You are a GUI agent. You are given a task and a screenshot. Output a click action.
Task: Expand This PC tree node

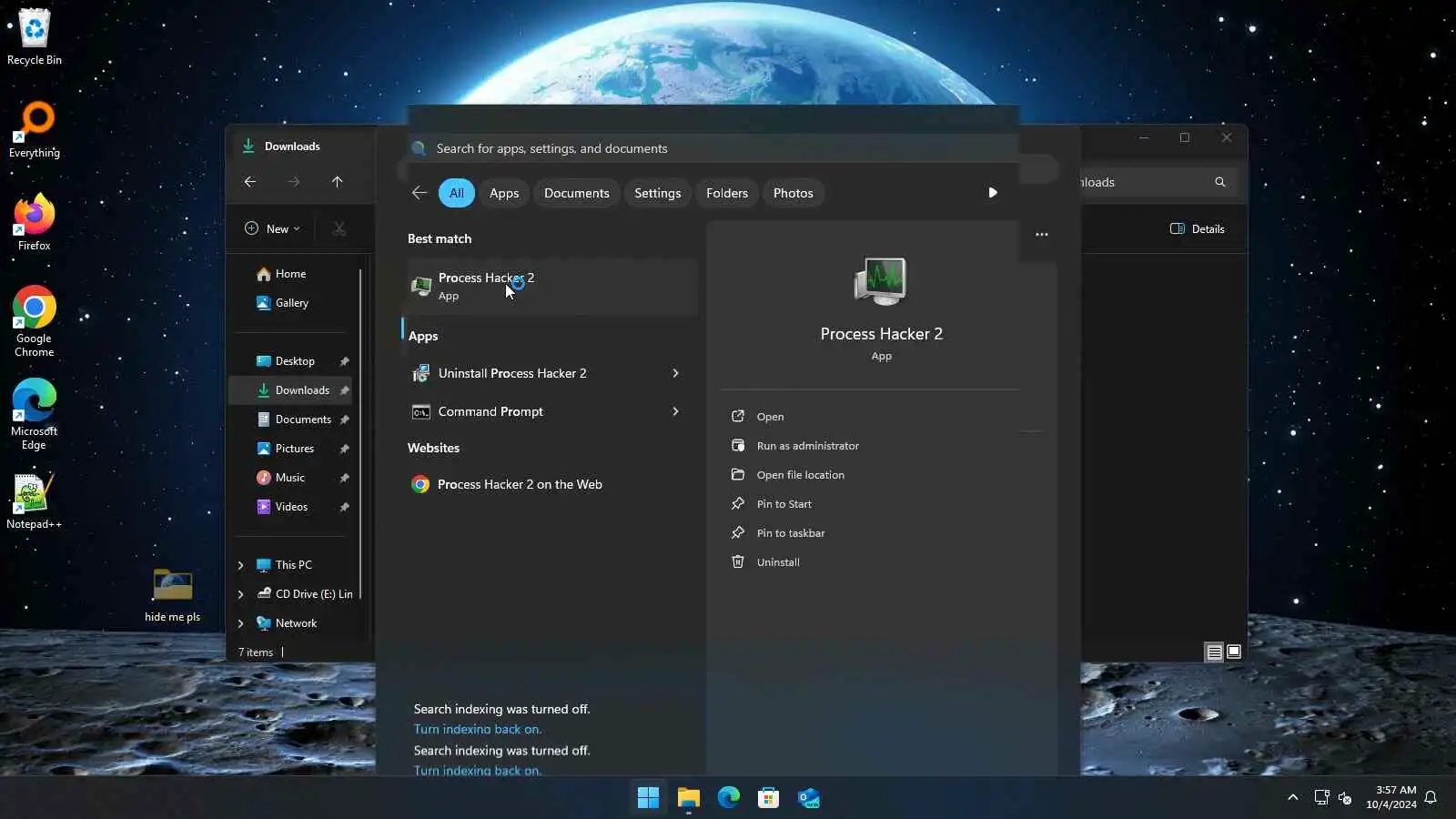[241, 565]
